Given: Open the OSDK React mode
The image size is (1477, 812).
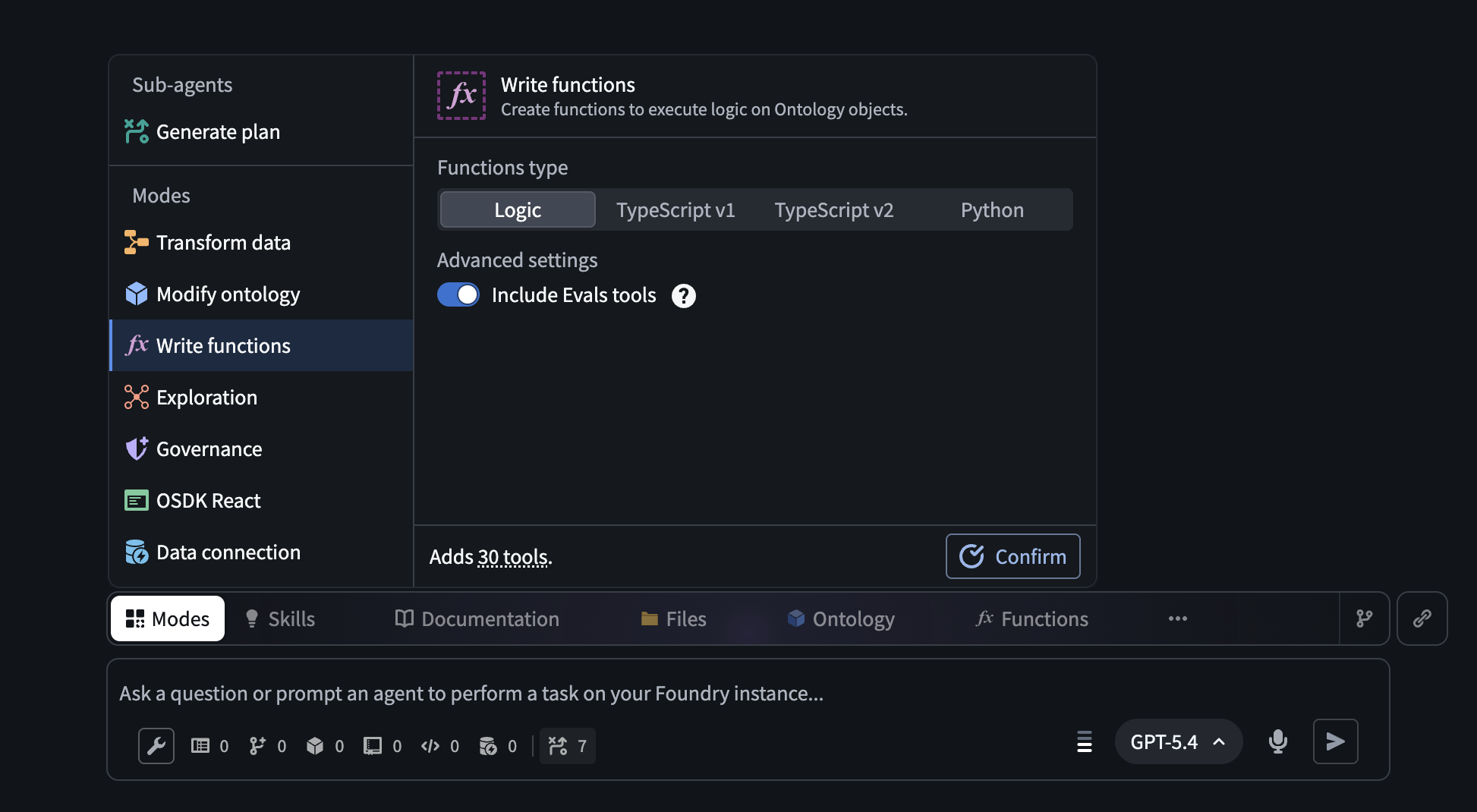Looking at the screenshot, I should tap(208, 499).
